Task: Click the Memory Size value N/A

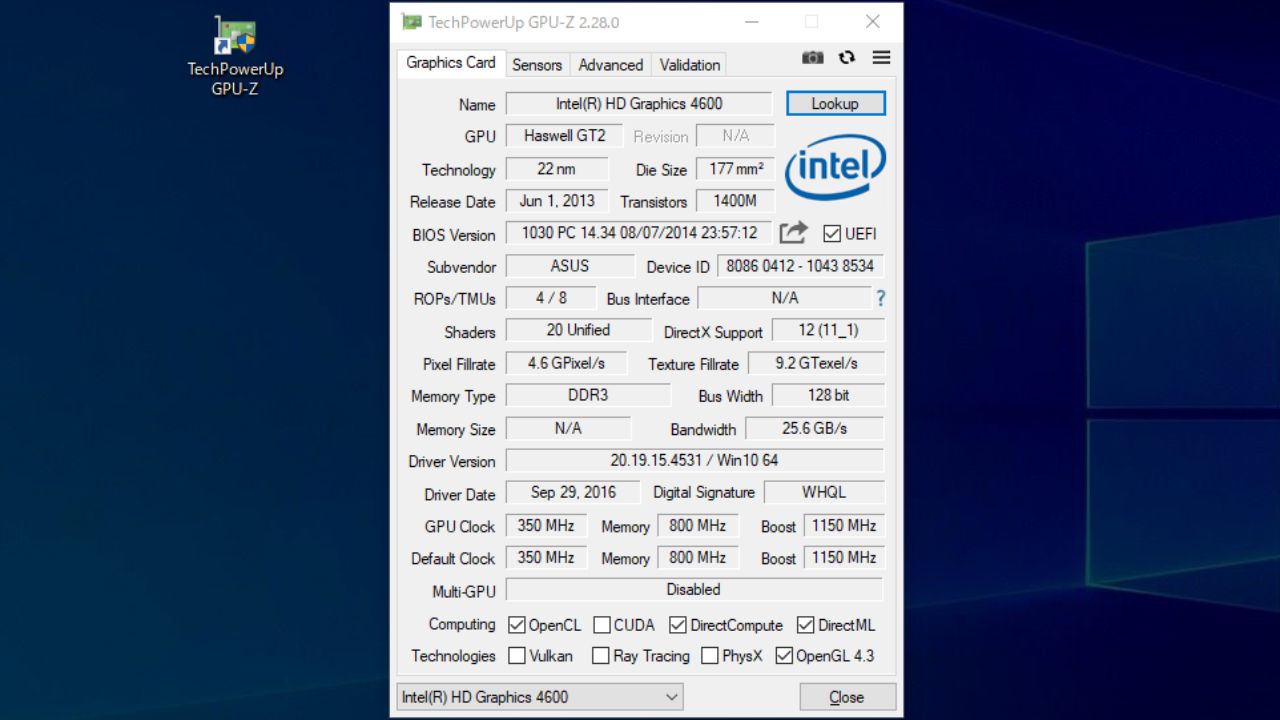Action: point(568,428)
